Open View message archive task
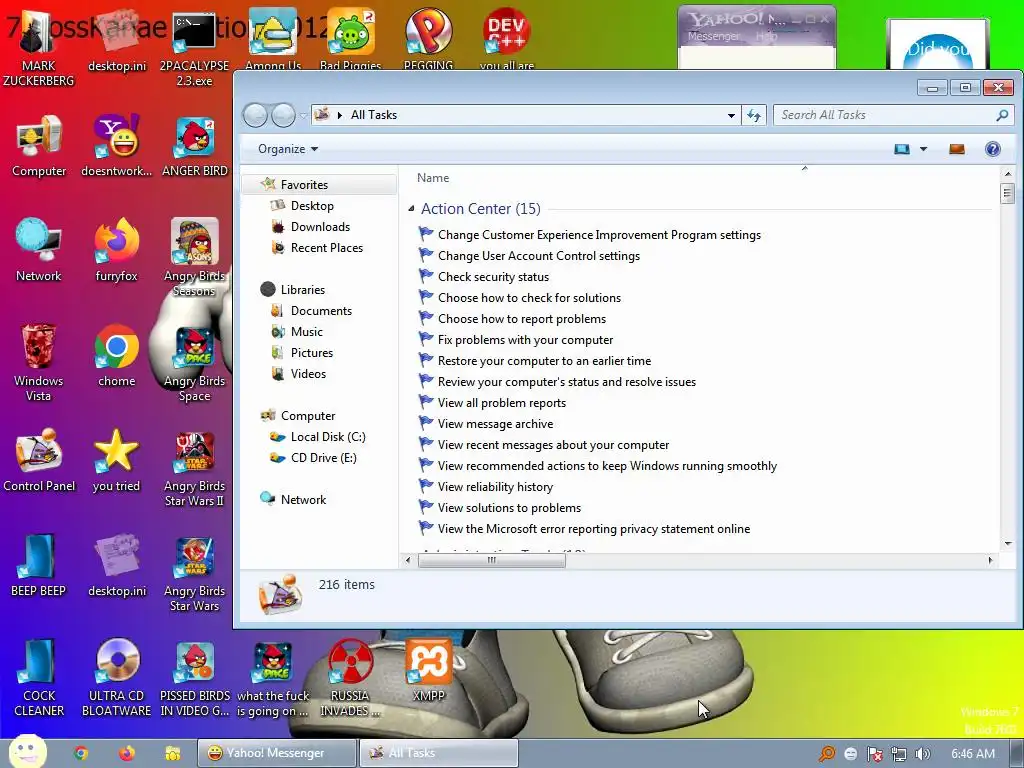 pyautogui.click(x=495, y=424)
